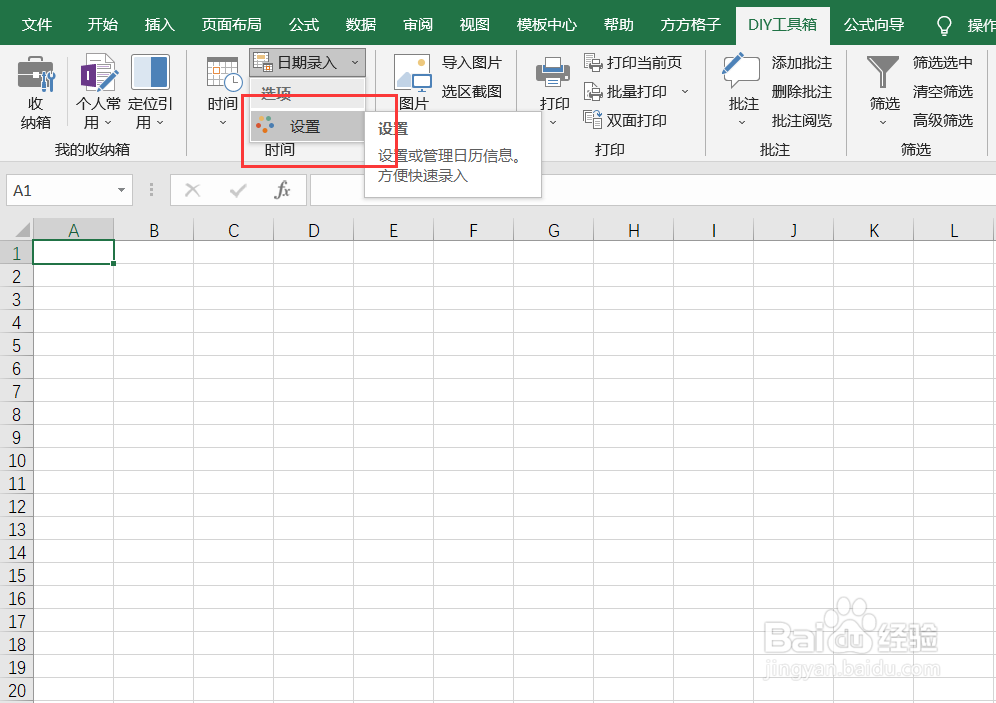Click the 定位引用 locate reference icon
The height and width of the screenshot is (703, 996).
(151, 72)
